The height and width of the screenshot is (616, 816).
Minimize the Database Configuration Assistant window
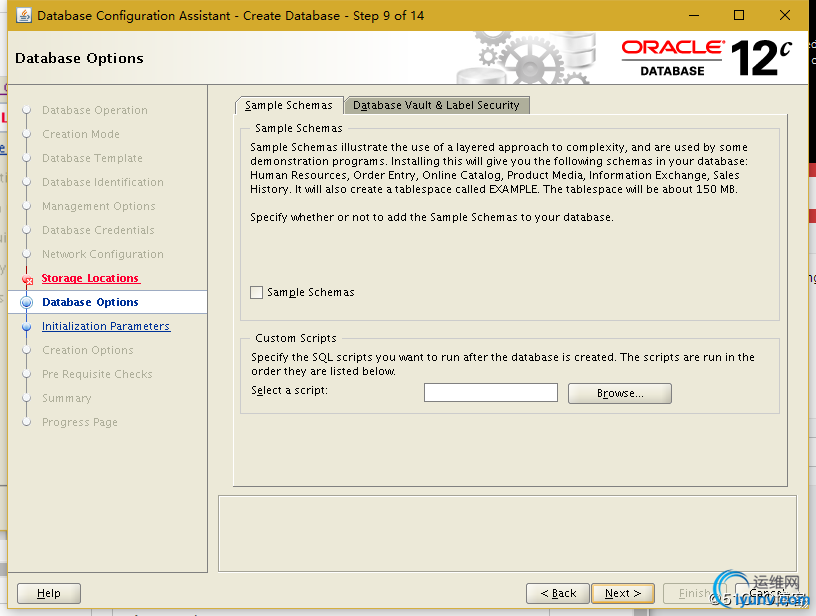tap(693, 15)
